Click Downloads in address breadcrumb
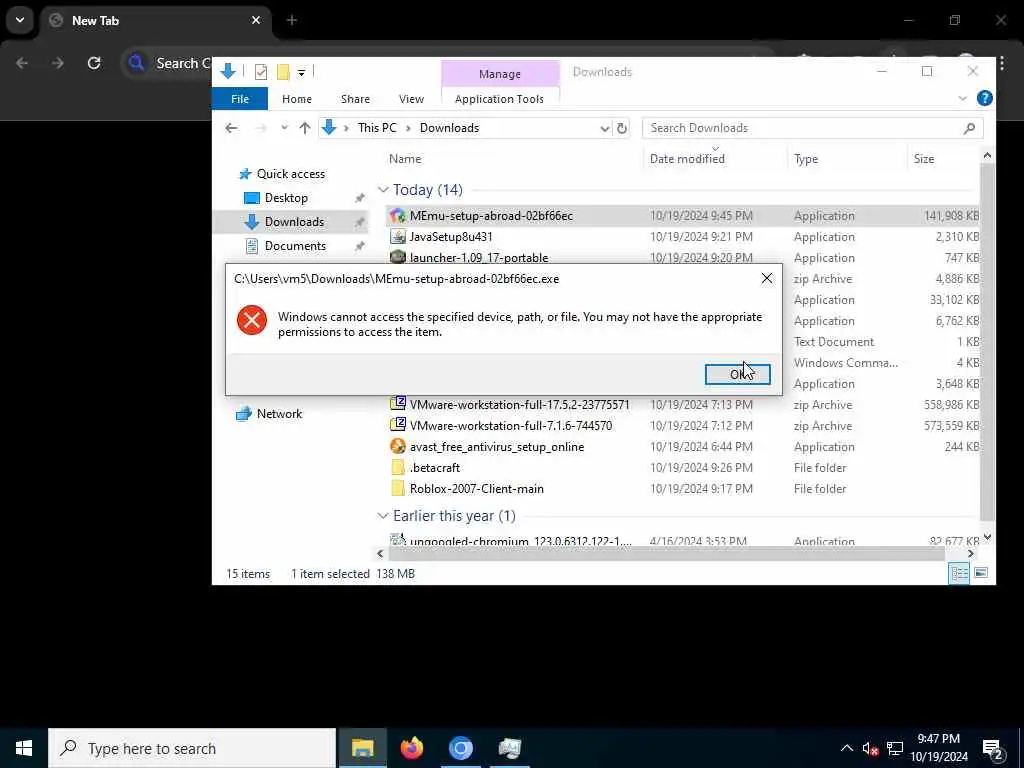The image size is (1024, 768). 449,128
